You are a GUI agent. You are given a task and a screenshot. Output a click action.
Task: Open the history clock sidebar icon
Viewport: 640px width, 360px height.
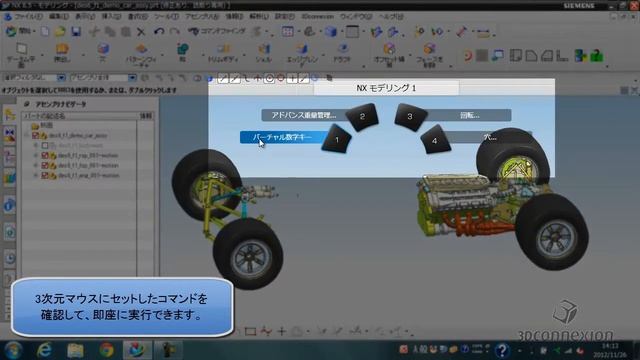pos(9,258)
